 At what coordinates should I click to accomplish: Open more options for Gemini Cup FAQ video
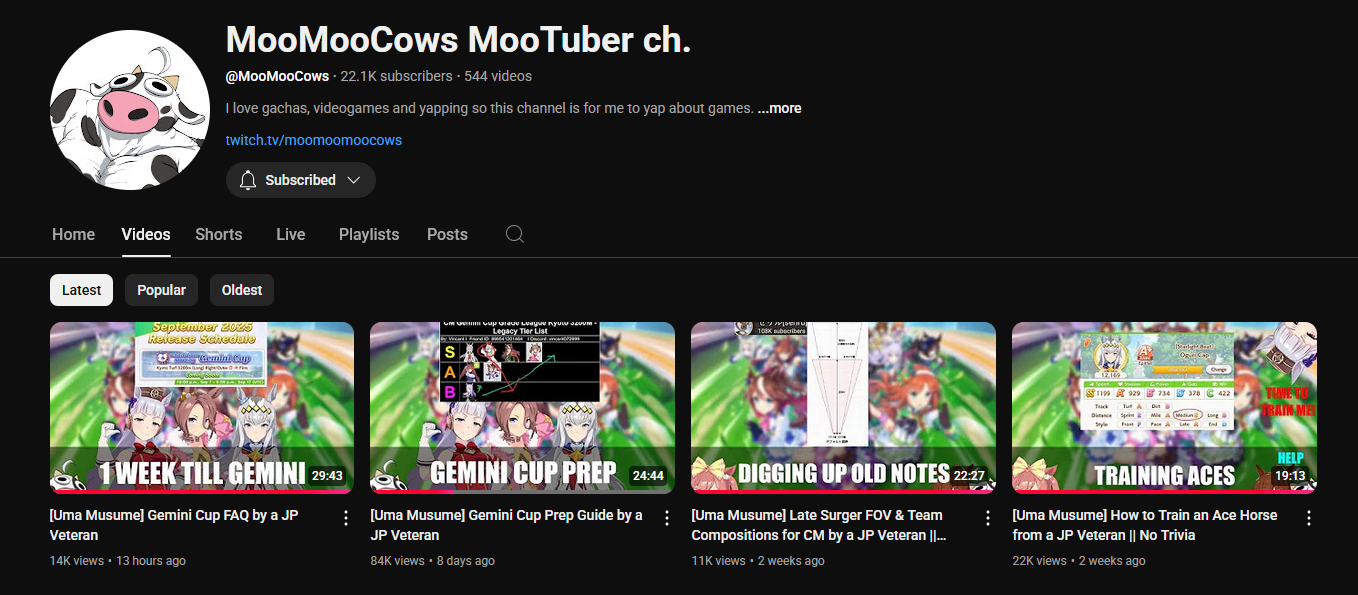[346, 518]
